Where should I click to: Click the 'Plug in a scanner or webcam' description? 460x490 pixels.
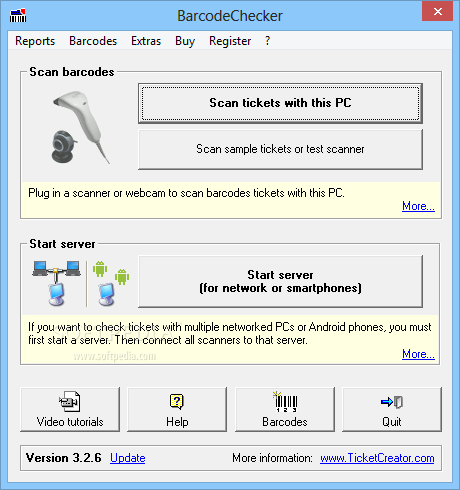coord(186,193)
